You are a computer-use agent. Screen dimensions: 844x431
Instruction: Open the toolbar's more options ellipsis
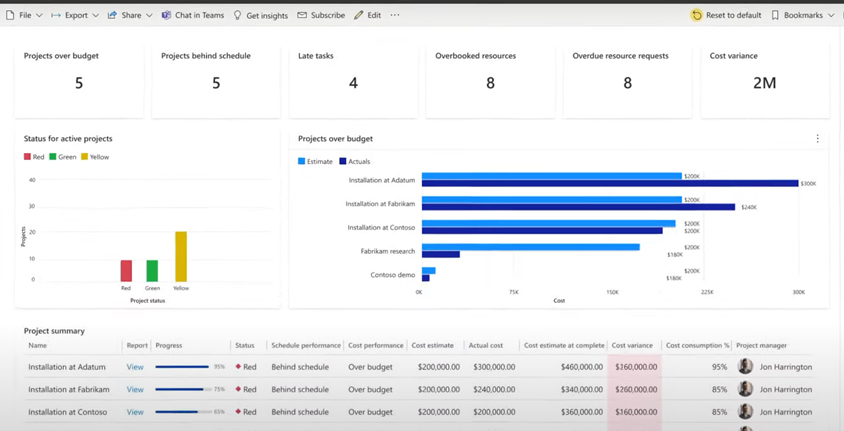[395, 15]
